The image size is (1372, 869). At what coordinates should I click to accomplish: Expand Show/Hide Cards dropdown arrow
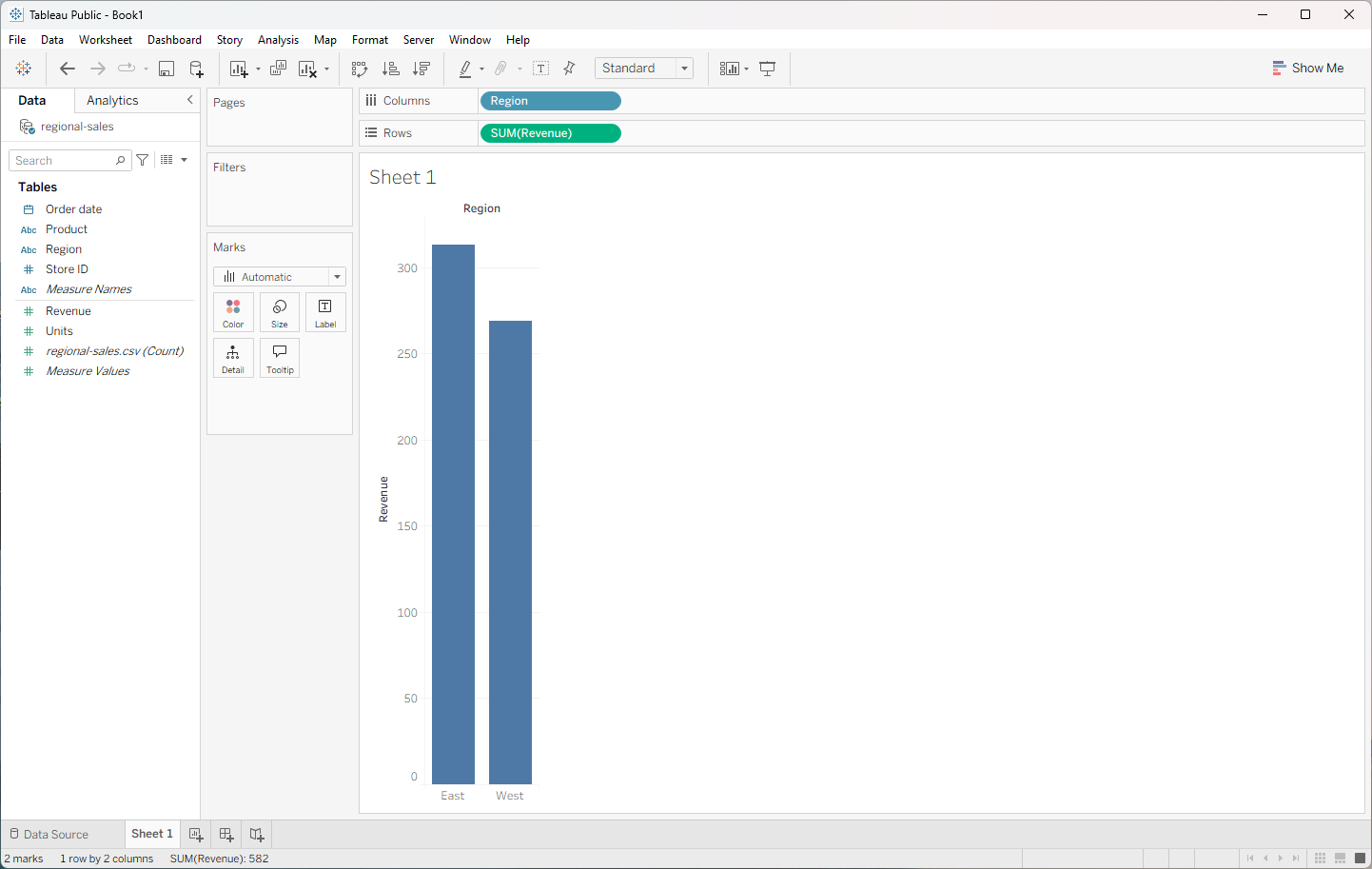pos(747,69)
